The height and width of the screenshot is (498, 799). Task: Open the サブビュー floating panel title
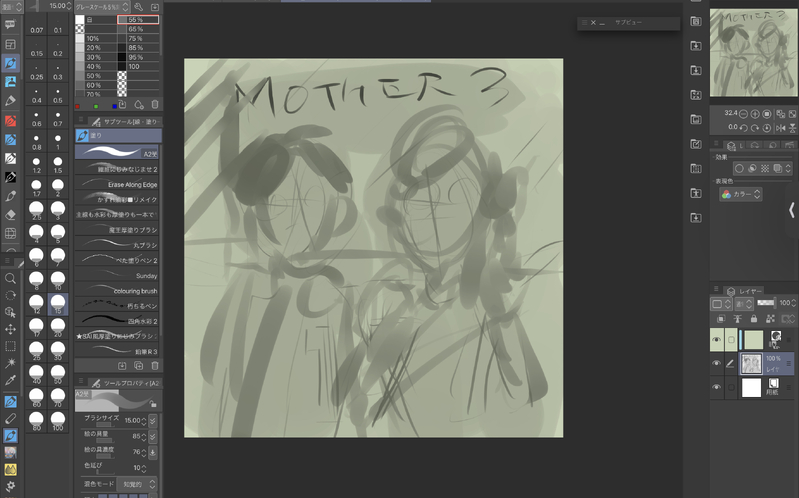628,22
